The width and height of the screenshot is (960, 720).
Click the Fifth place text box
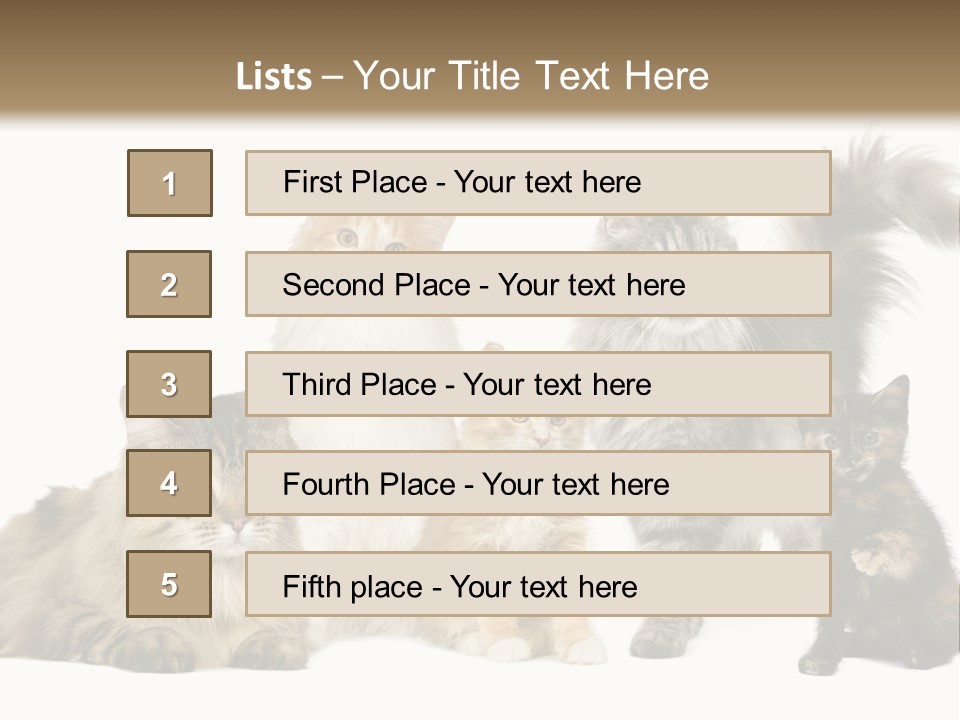click(538, 584)
